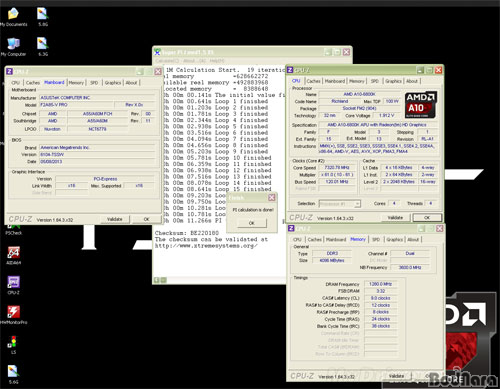Switch to About tab in the processor CPU-Z window

point(412,81)
